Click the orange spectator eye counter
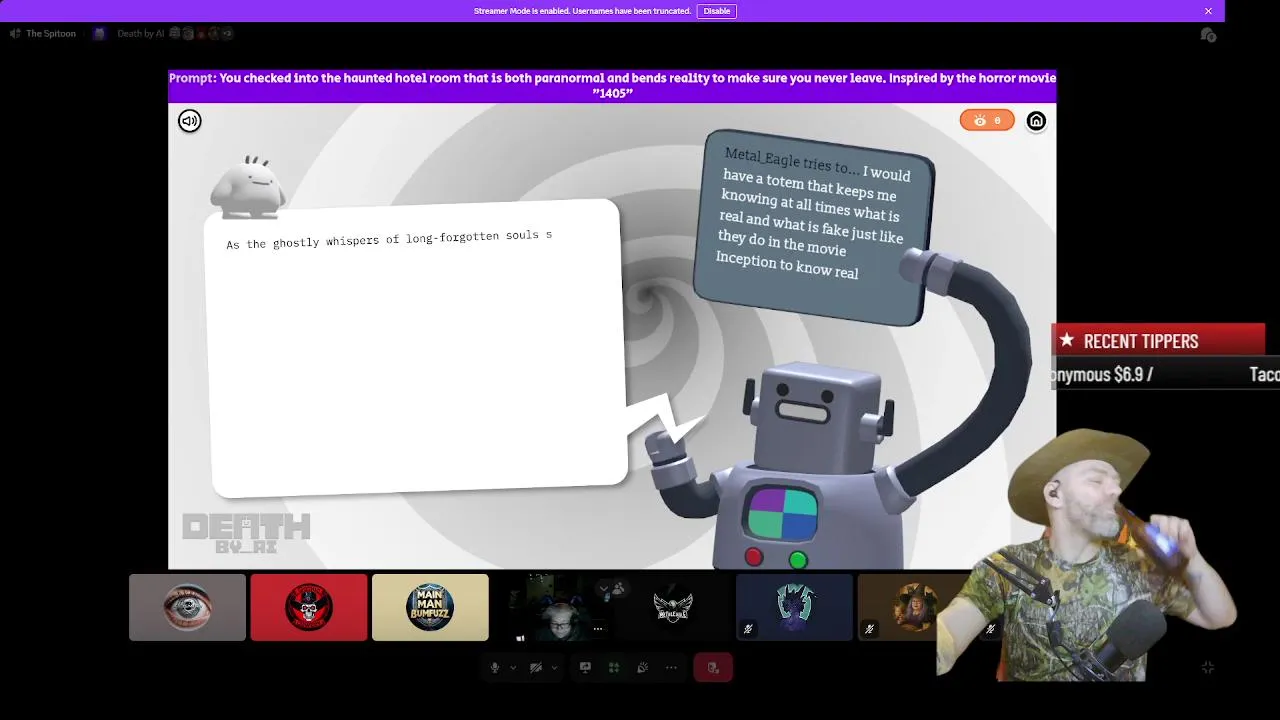The image size is (1280, 720). [987, 120]
